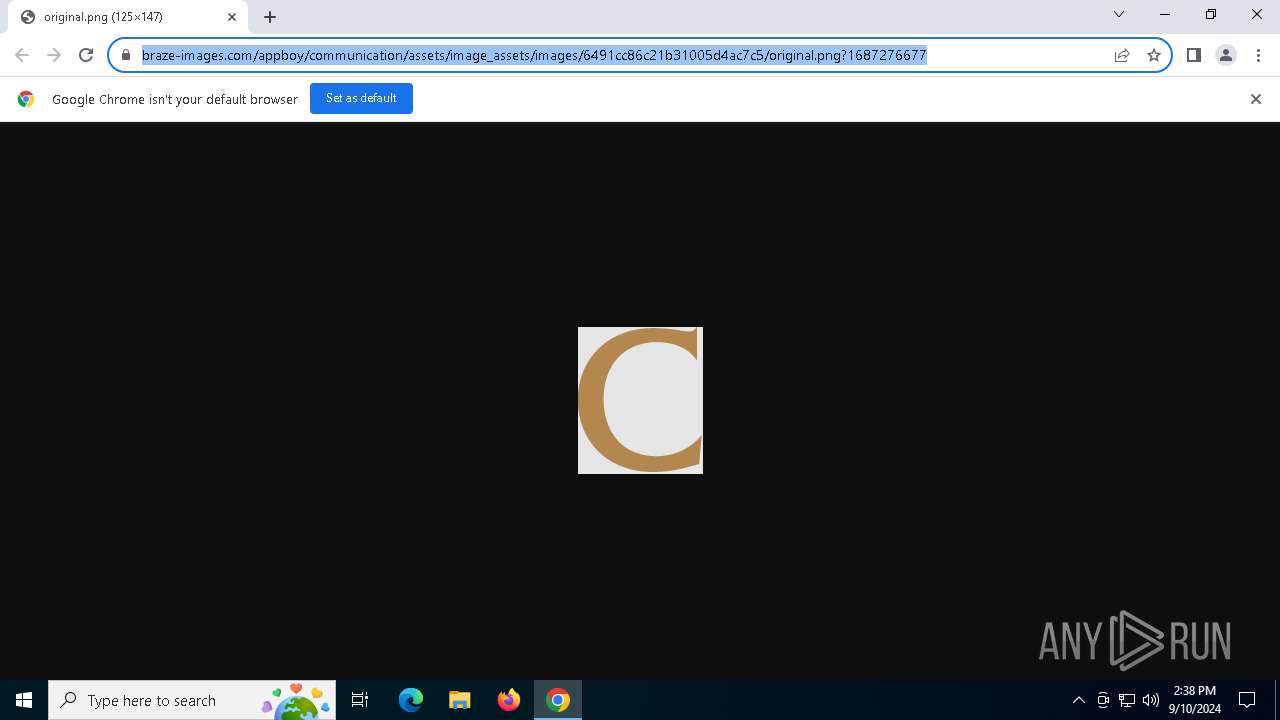Reload the current page
1280x720 pixels.
point(86,55)
